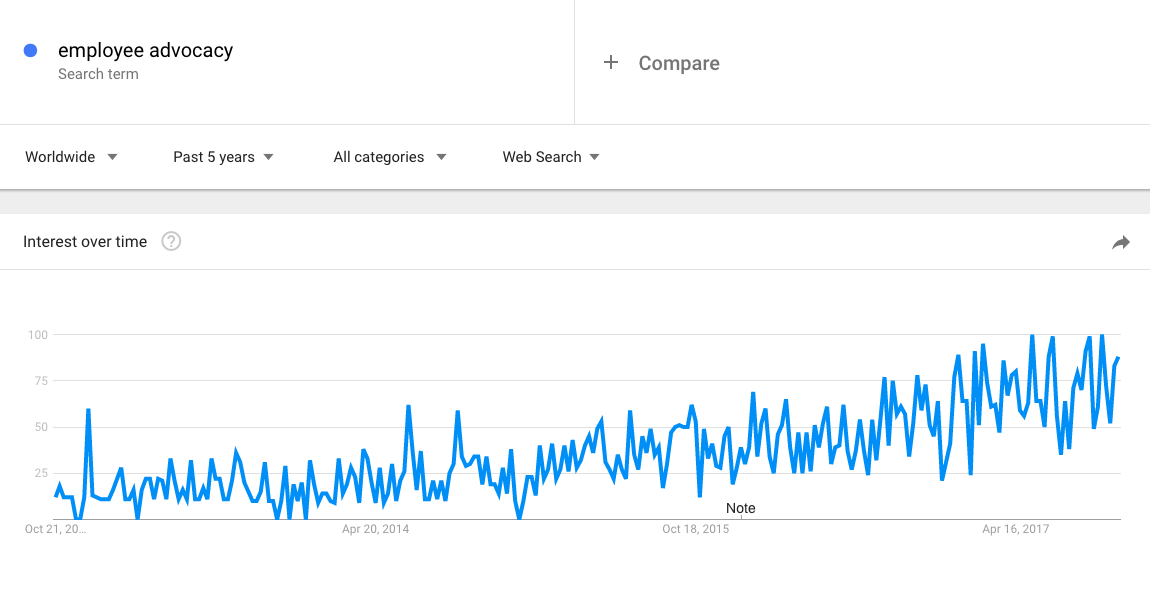Screen dimensions: 1150x605
Task: Click the Apr 20, 2014 axis label
Action: click(376, 529)
